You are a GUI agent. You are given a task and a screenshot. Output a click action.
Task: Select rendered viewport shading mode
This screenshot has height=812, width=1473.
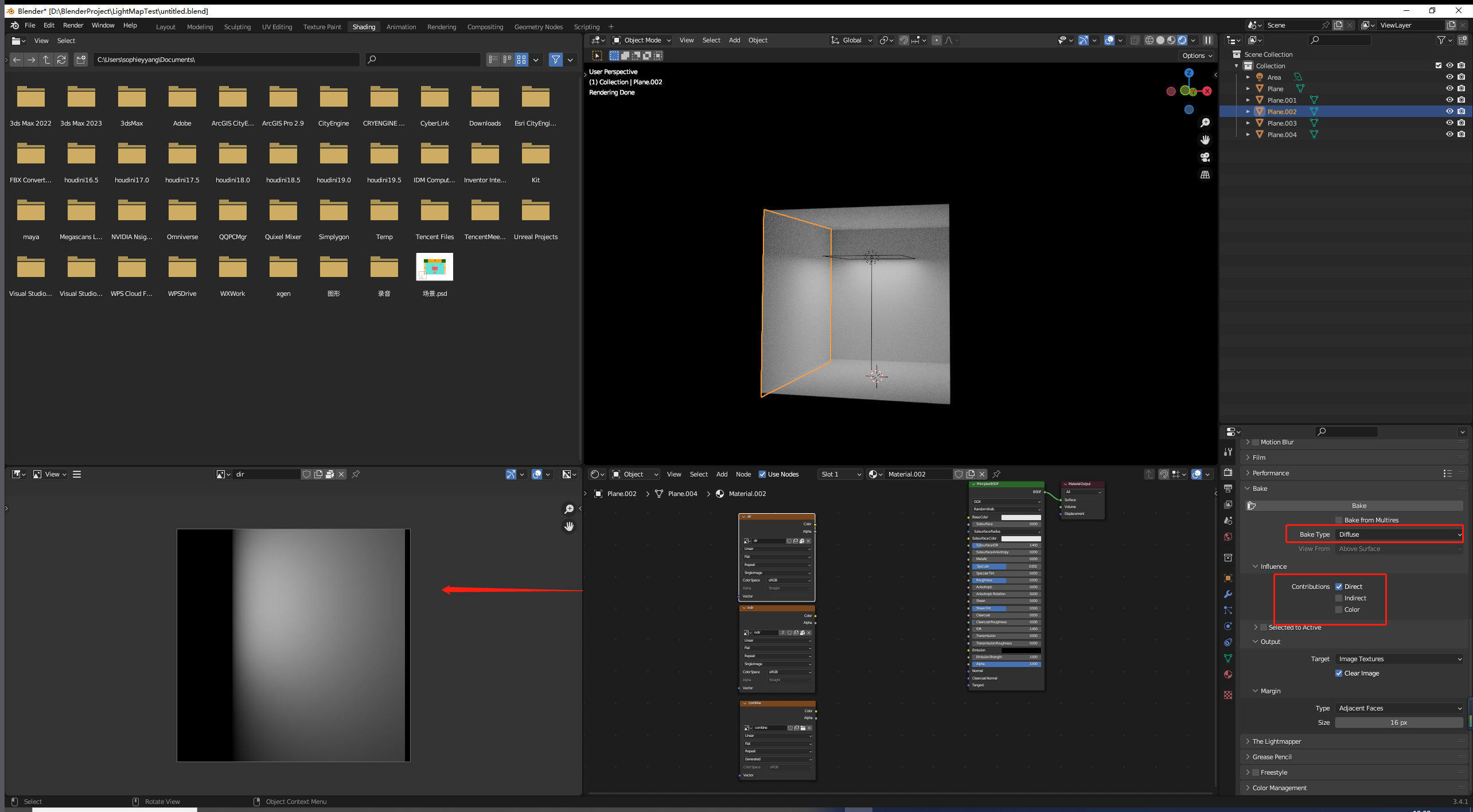[x=1182, y=40]
